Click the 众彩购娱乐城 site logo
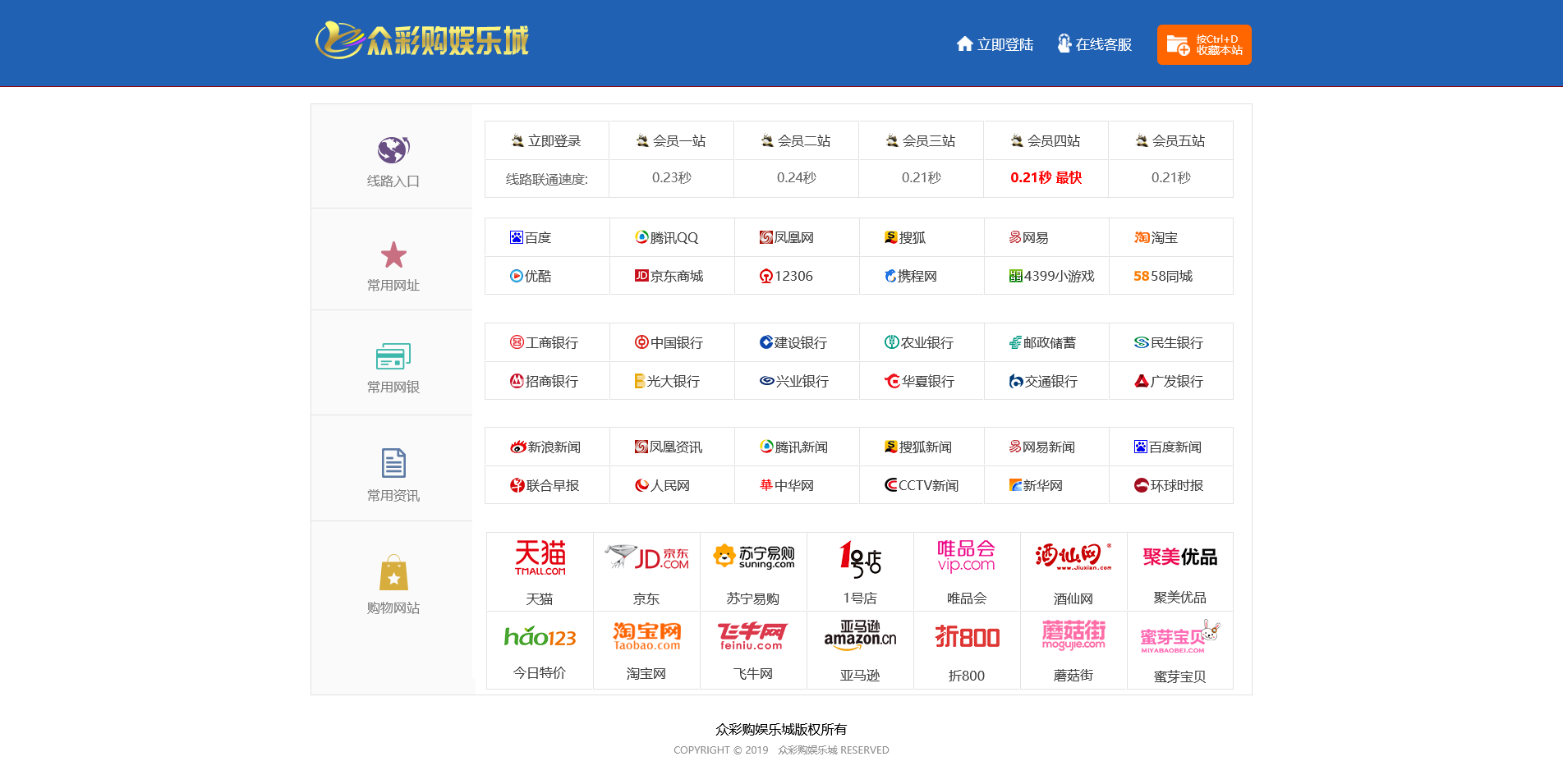Screen dimensions: 1563x784 point(422,40)
